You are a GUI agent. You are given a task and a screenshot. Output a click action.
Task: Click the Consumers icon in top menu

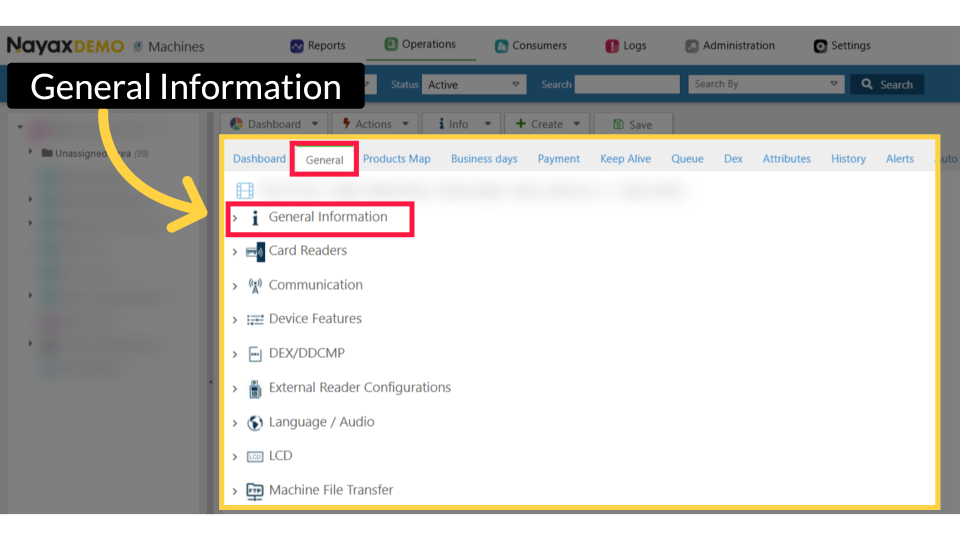coord(501,46)
